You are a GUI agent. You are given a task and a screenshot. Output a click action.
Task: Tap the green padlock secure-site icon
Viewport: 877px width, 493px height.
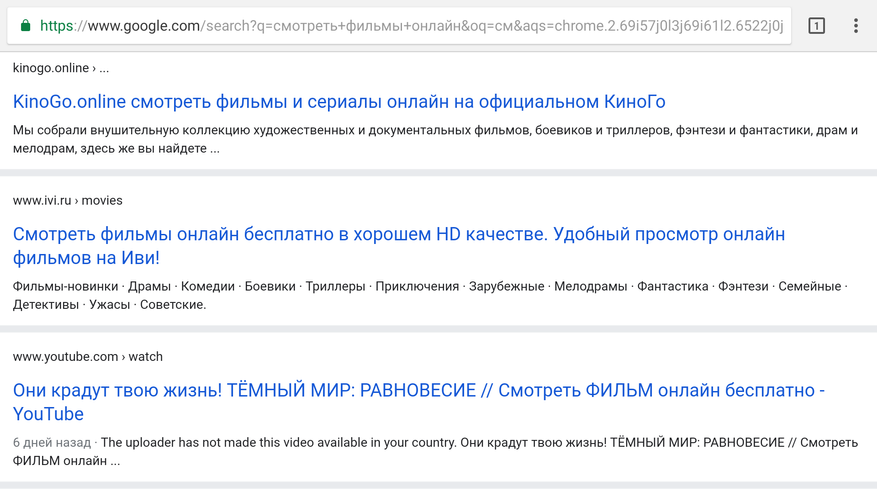(x=25, y=26)
